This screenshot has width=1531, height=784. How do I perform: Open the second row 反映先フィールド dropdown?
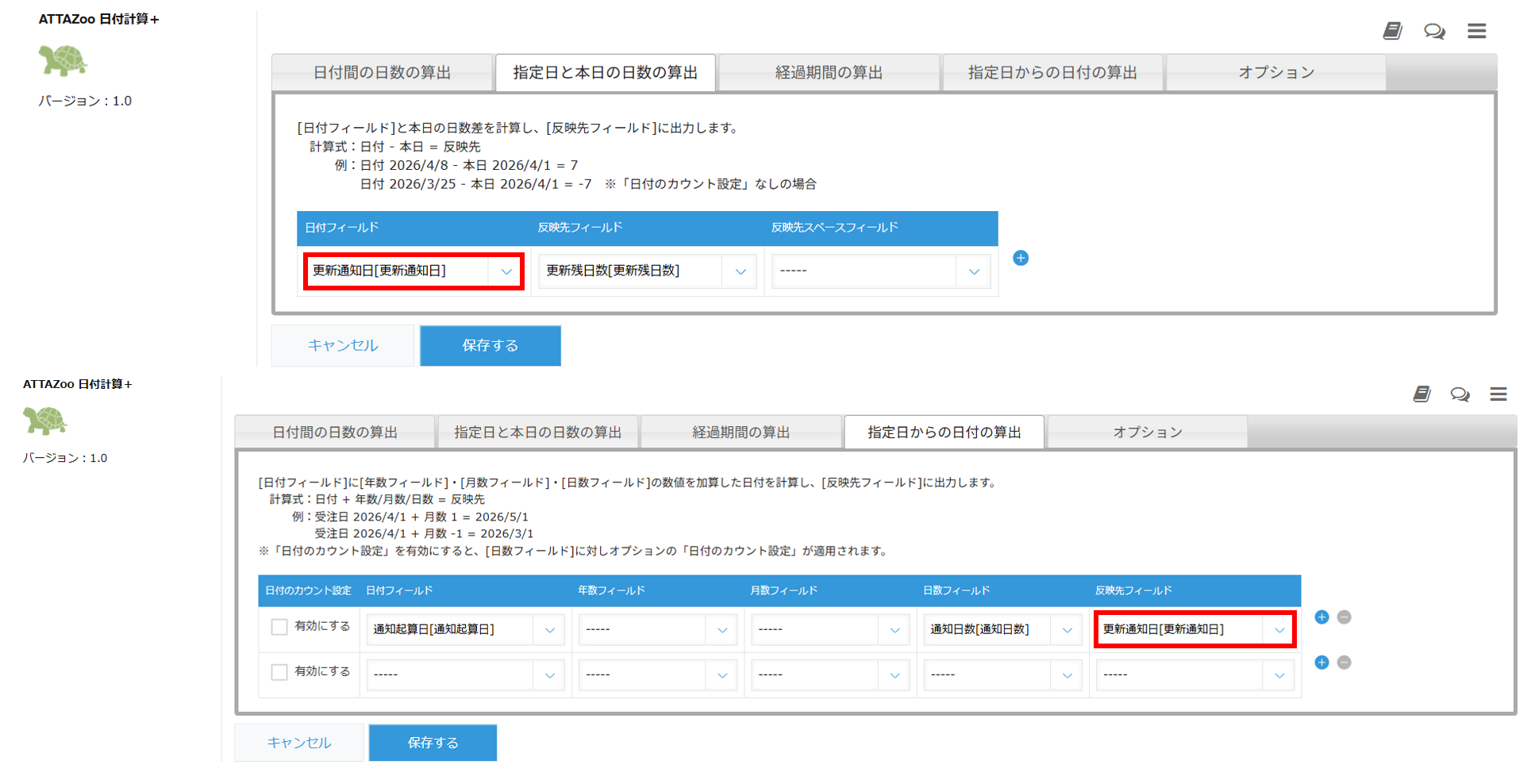tap(1195, 674)
